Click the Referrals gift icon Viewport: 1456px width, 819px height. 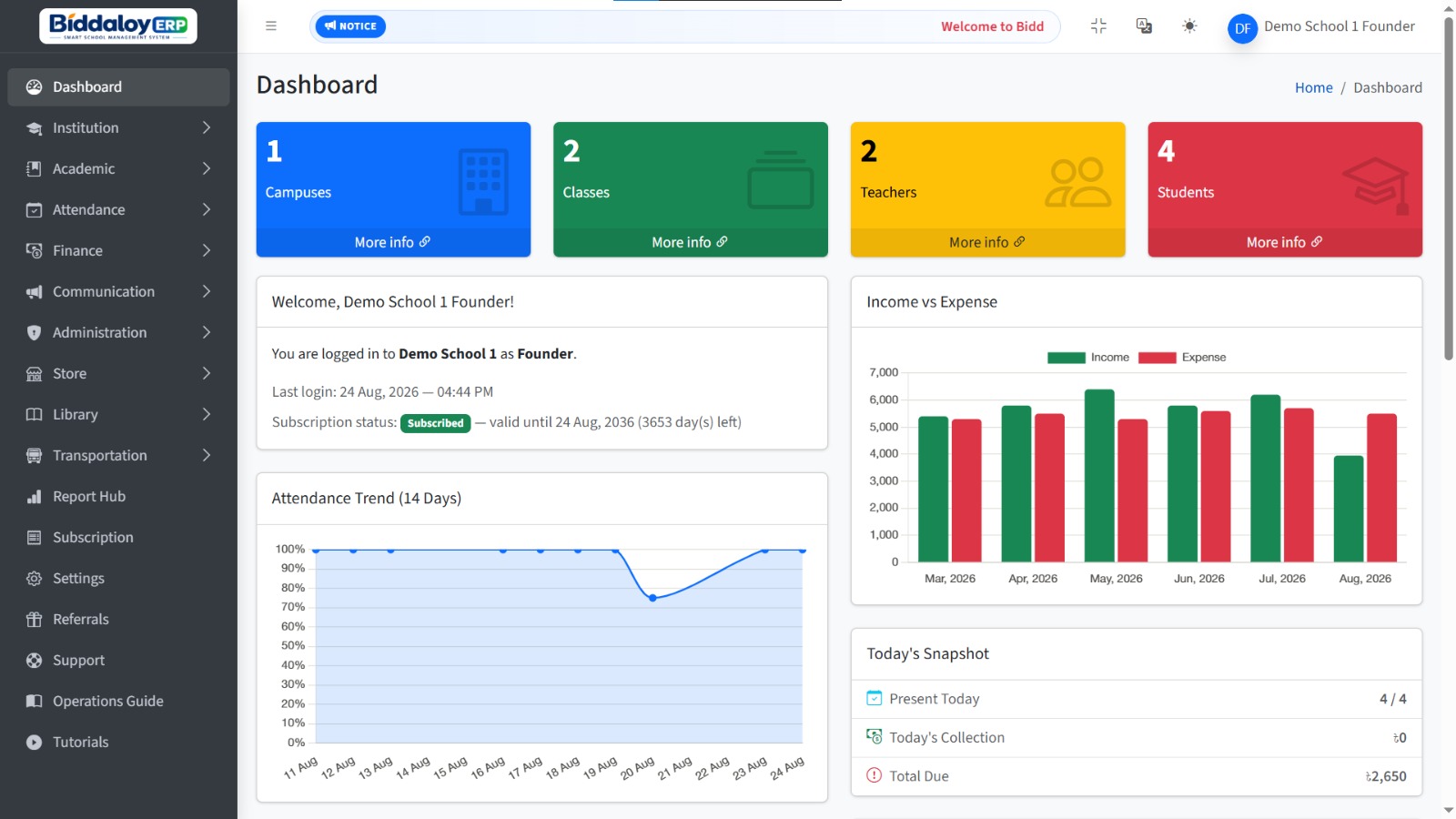click(34, 620)
